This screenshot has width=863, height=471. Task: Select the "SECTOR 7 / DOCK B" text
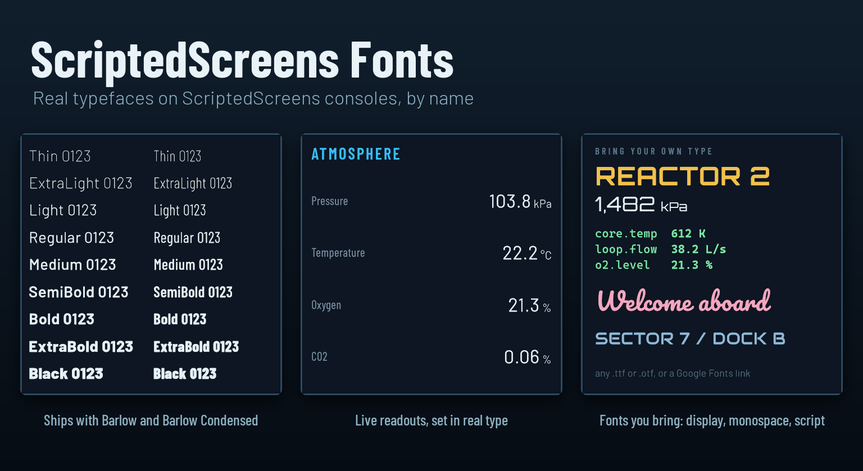tap(690, 338)
